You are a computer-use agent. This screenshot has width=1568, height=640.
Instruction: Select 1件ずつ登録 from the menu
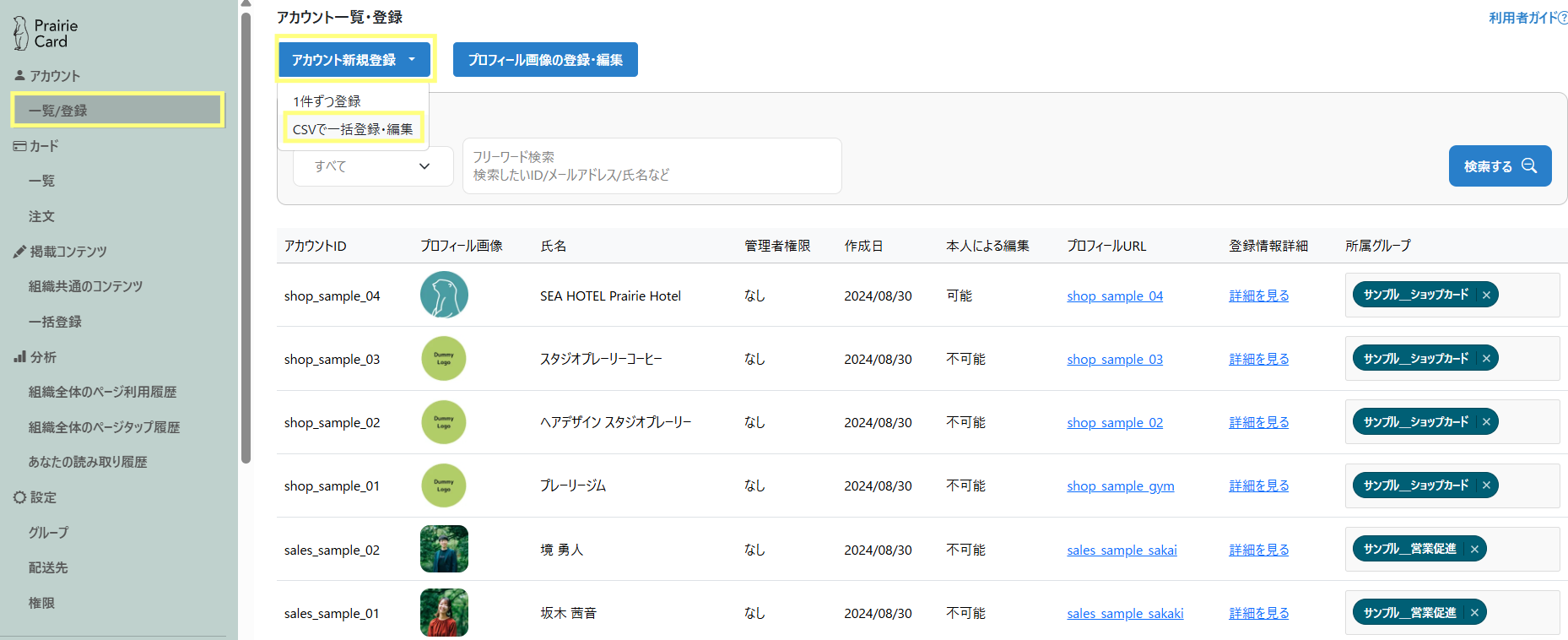pos(327,101)
